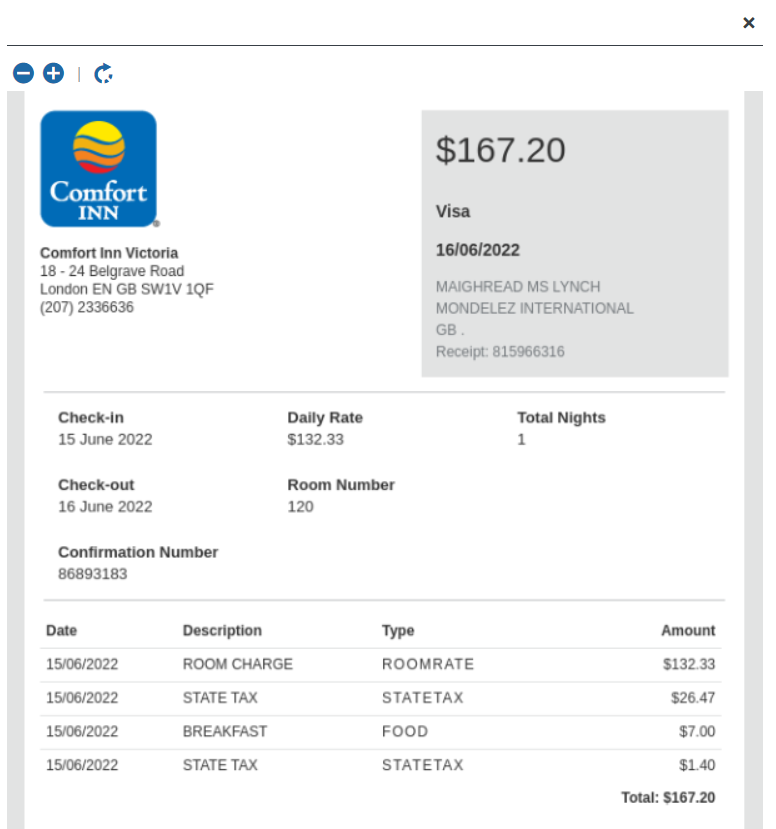
Task: Click the Daily Rate label
Action: point(325,418)
